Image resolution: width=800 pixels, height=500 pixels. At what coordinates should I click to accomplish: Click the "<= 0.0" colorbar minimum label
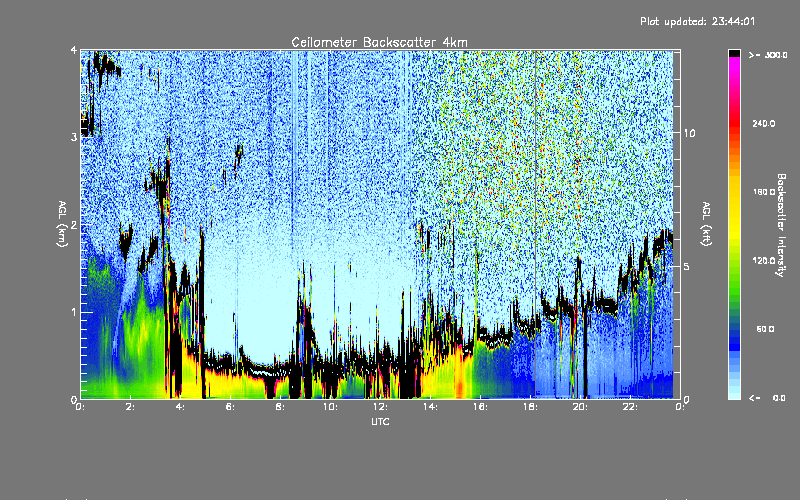pos(768,397)
